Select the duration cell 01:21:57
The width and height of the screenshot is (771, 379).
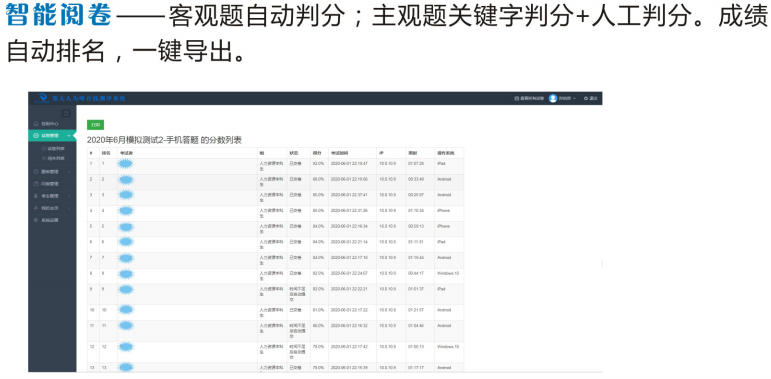coord(416,310)
